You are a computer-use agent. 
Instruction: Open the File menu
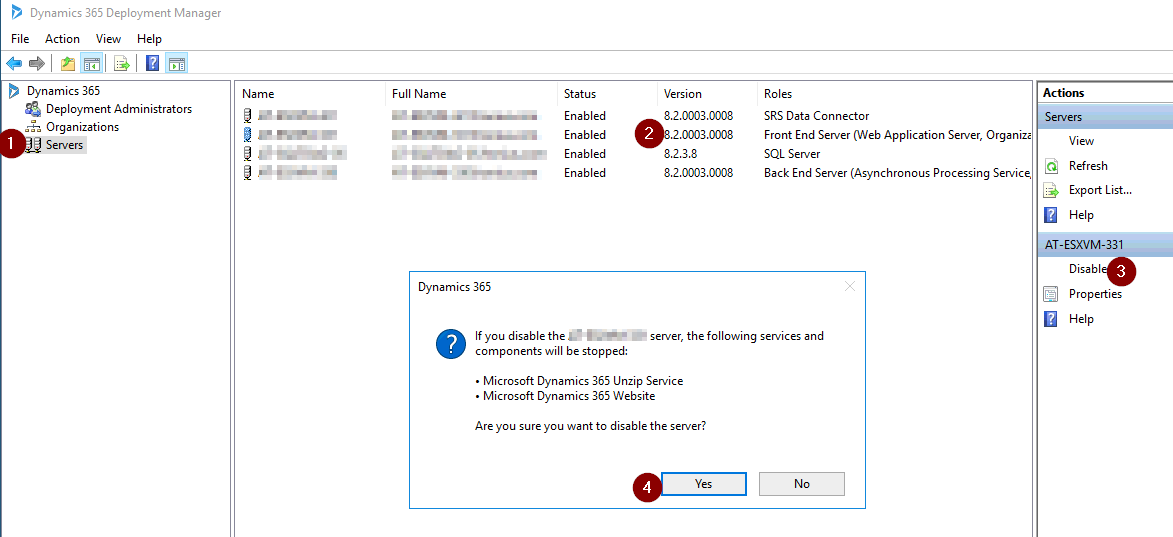click(x=20, y=39)
